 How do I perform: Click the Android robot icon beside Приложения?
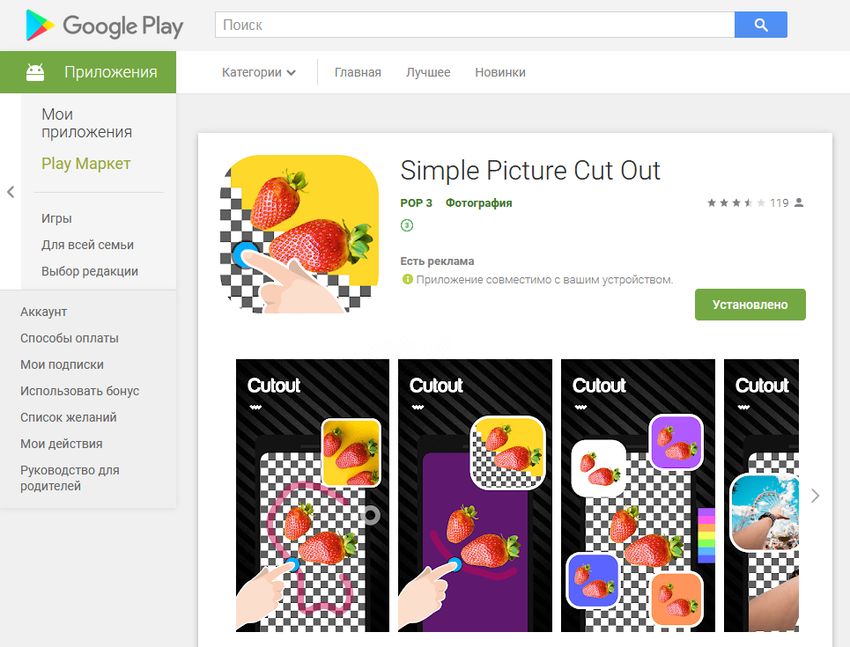[35, 72]
